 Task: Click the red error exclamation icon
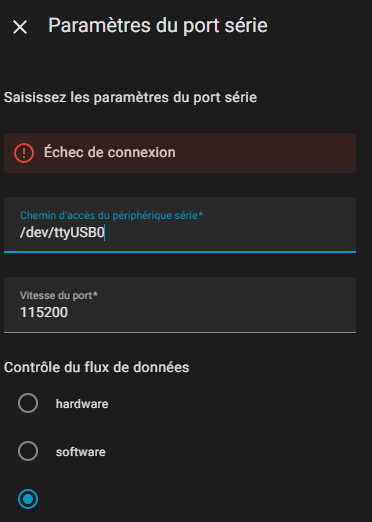coord(24,153)
